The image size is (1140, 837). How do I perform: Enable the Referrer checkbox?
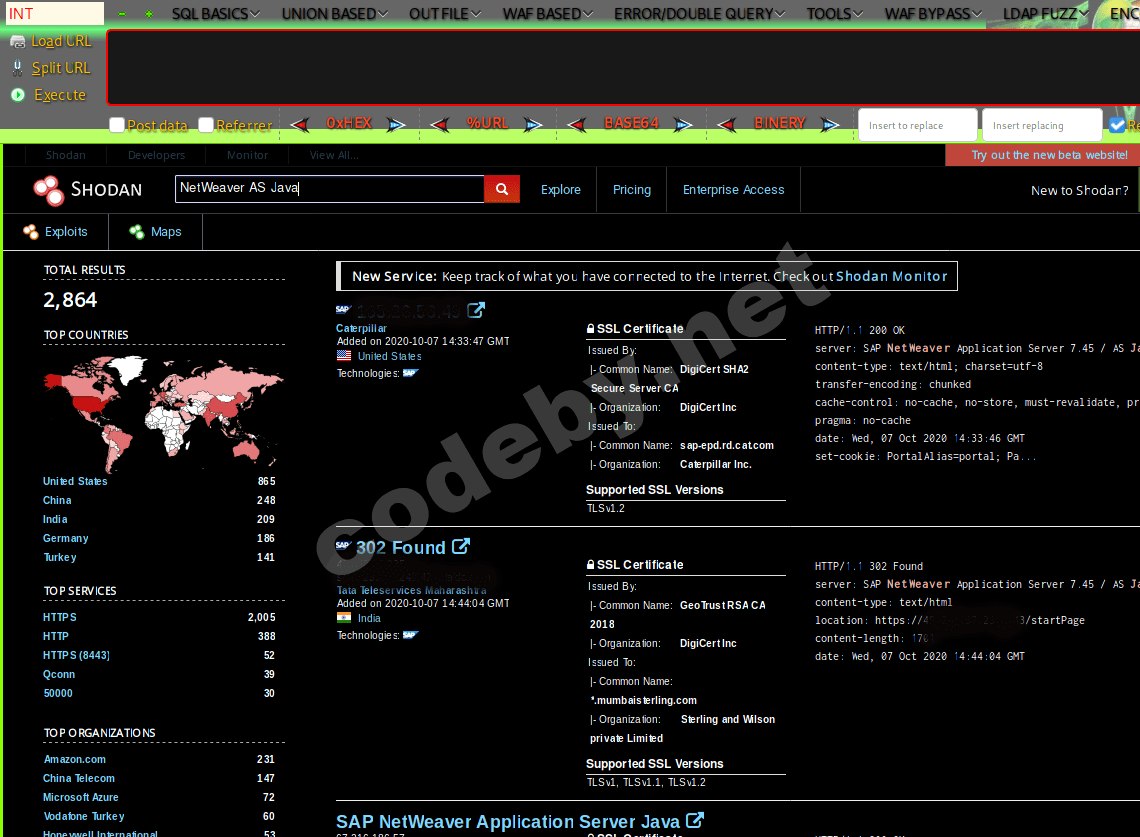pos(206,124)
